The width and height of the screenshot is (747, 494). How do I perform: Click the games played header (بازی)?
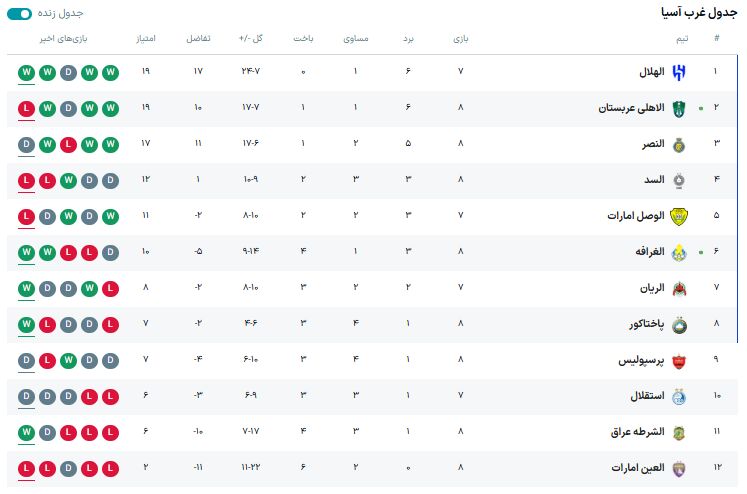tap(460, 38)
